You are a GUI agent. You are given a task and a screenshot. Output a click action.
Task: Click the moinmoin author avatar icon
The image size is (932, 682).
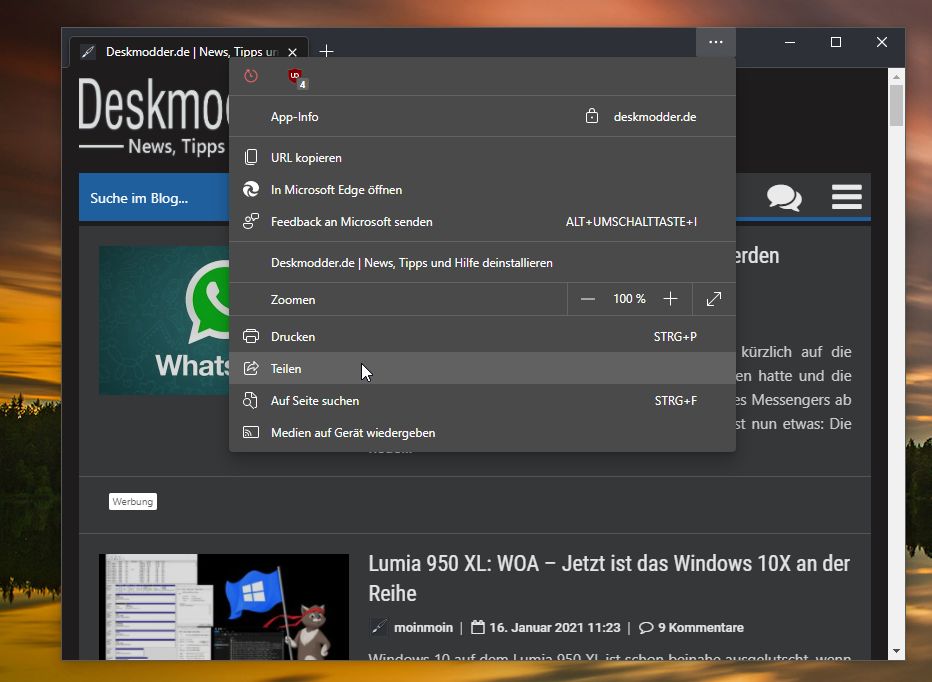pos(379,627)
